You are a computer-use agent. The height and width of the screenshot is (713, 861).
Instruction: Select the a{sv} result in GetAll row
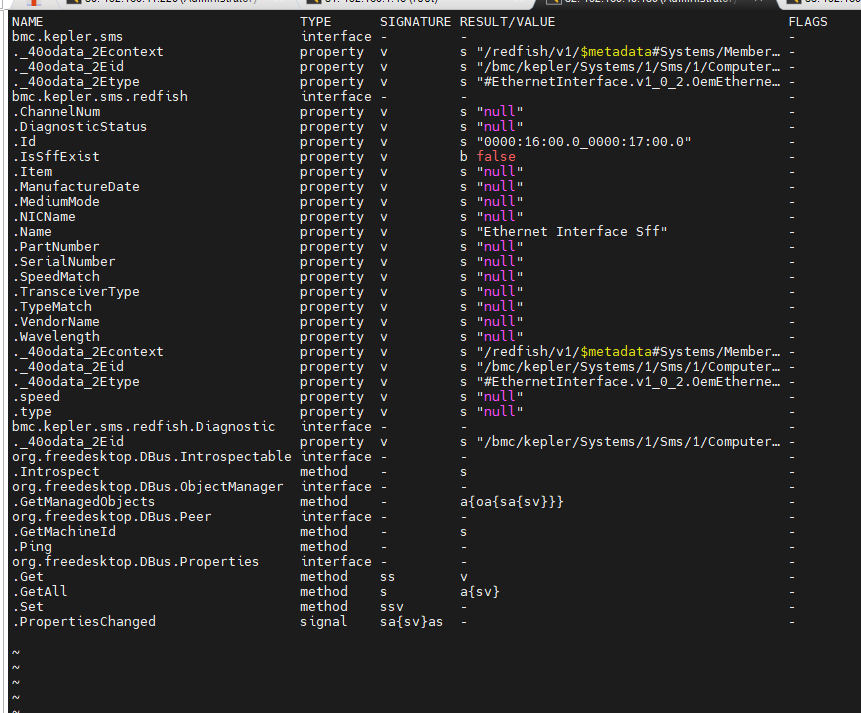click(480, 592)
